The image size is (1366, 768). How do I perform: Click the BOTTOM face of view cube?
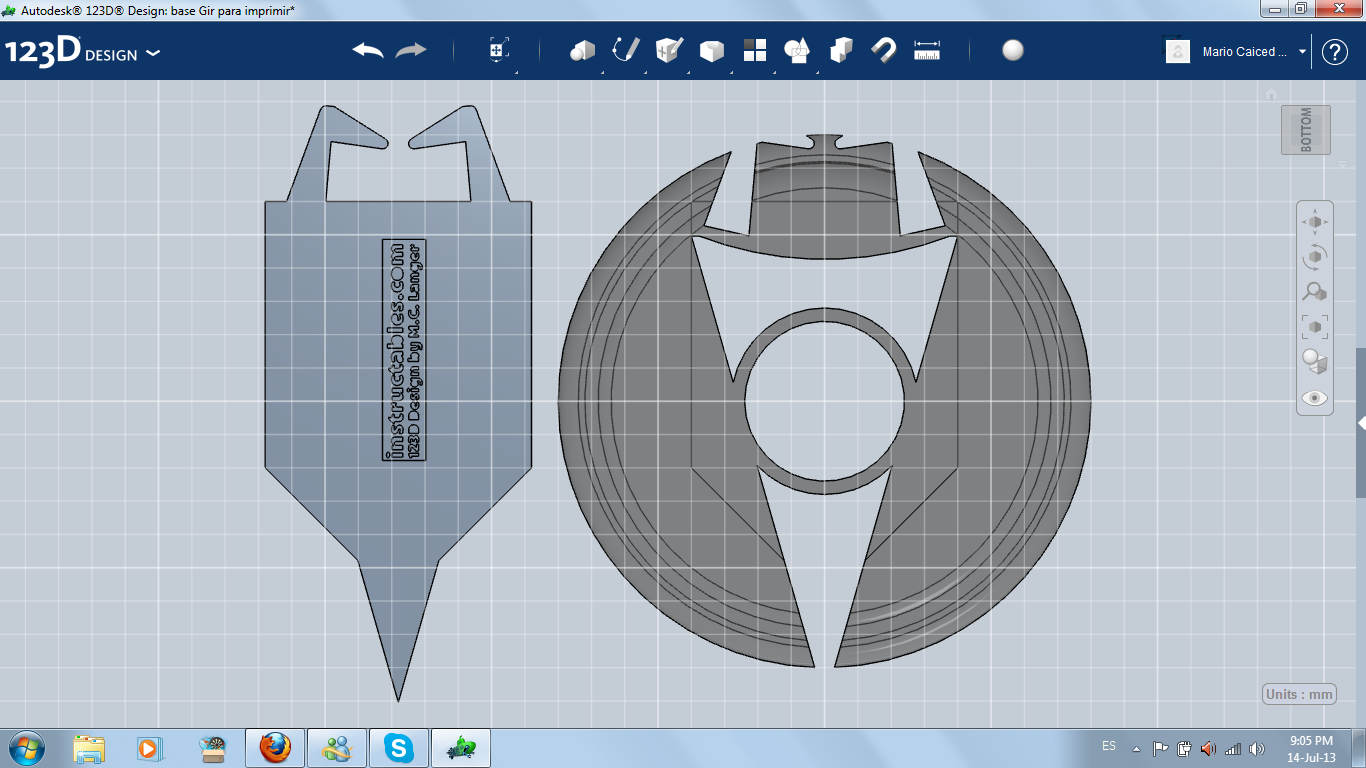pyautogui.click(x=1306, y=130)
